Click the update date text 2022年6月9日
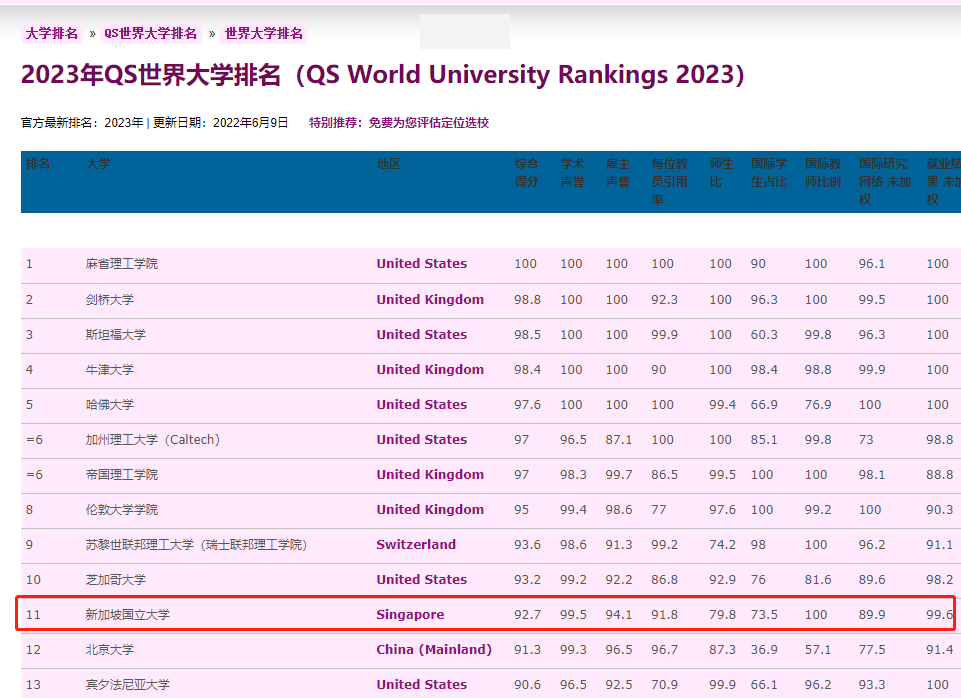Image resolution: width=961 pixels, height=698 pixels. 251,123
